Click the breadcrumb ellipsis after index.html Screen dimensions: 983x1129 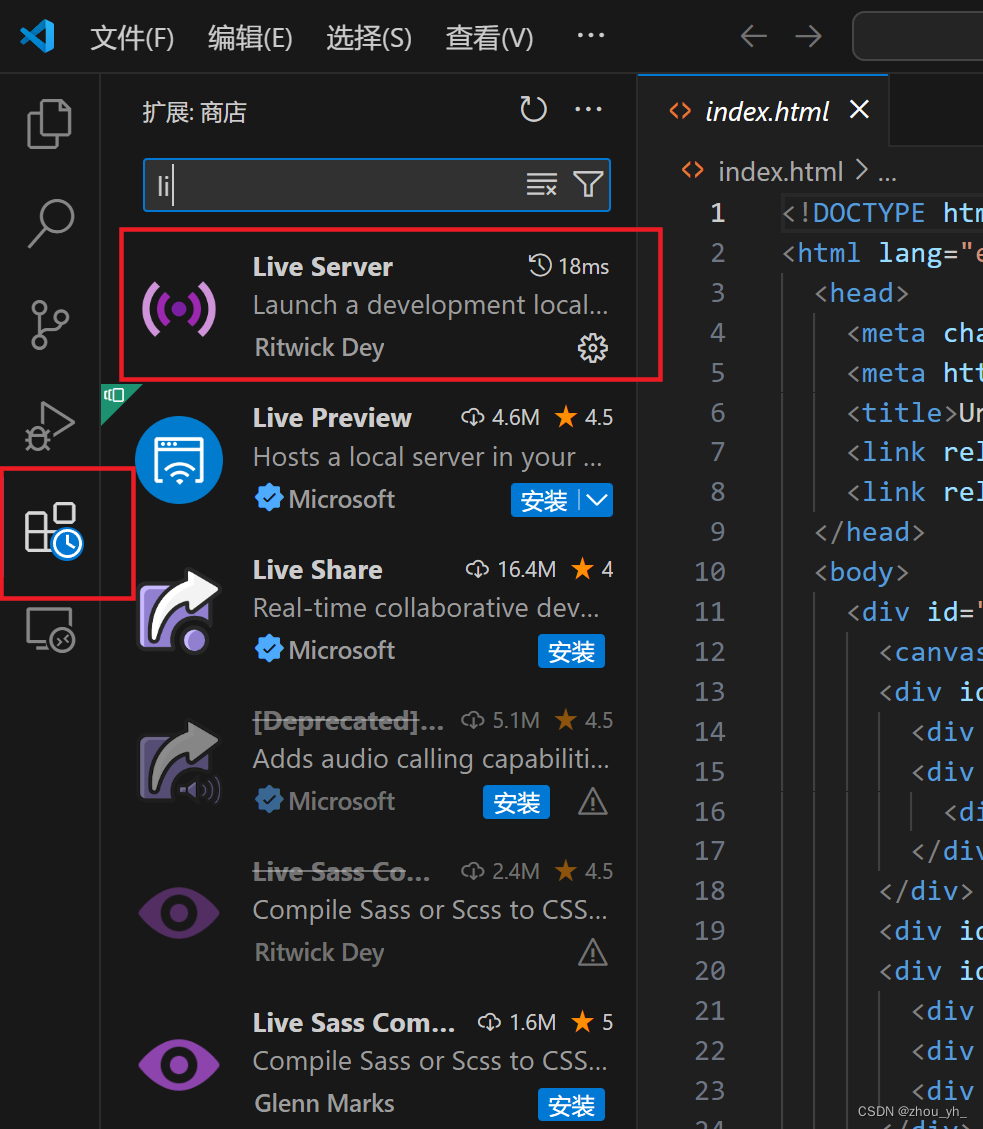coord(887,174)
